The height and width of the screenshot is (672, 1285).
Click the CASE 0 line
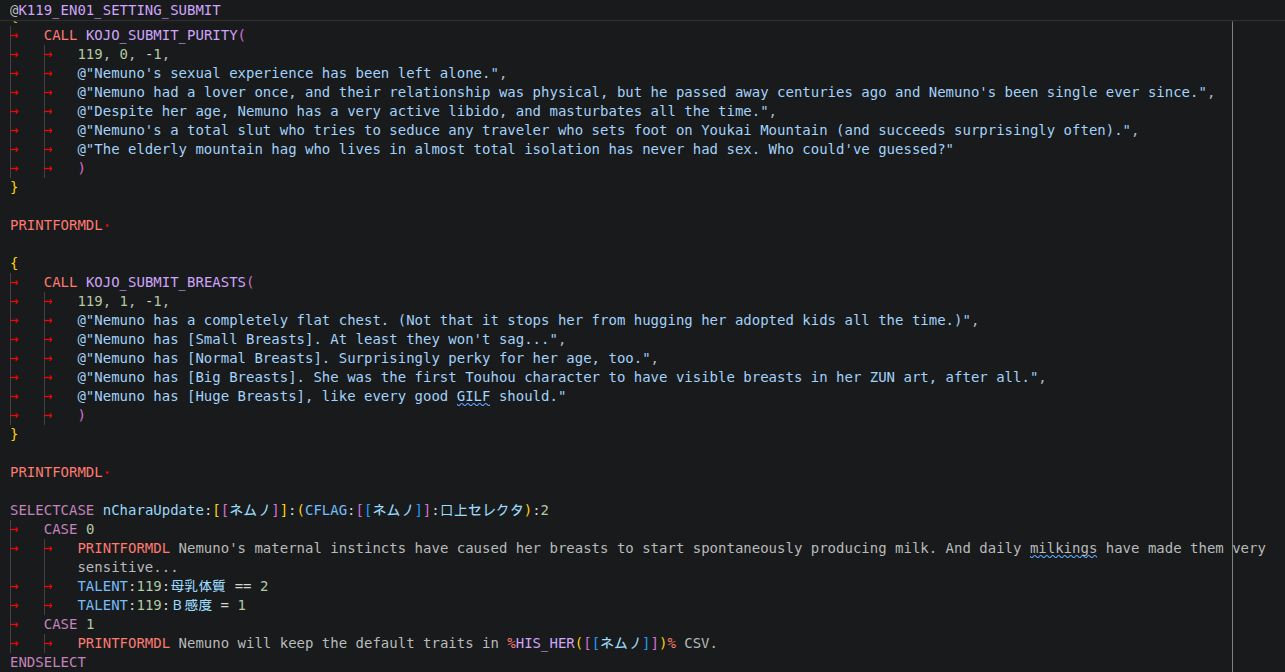pos(69,529)
